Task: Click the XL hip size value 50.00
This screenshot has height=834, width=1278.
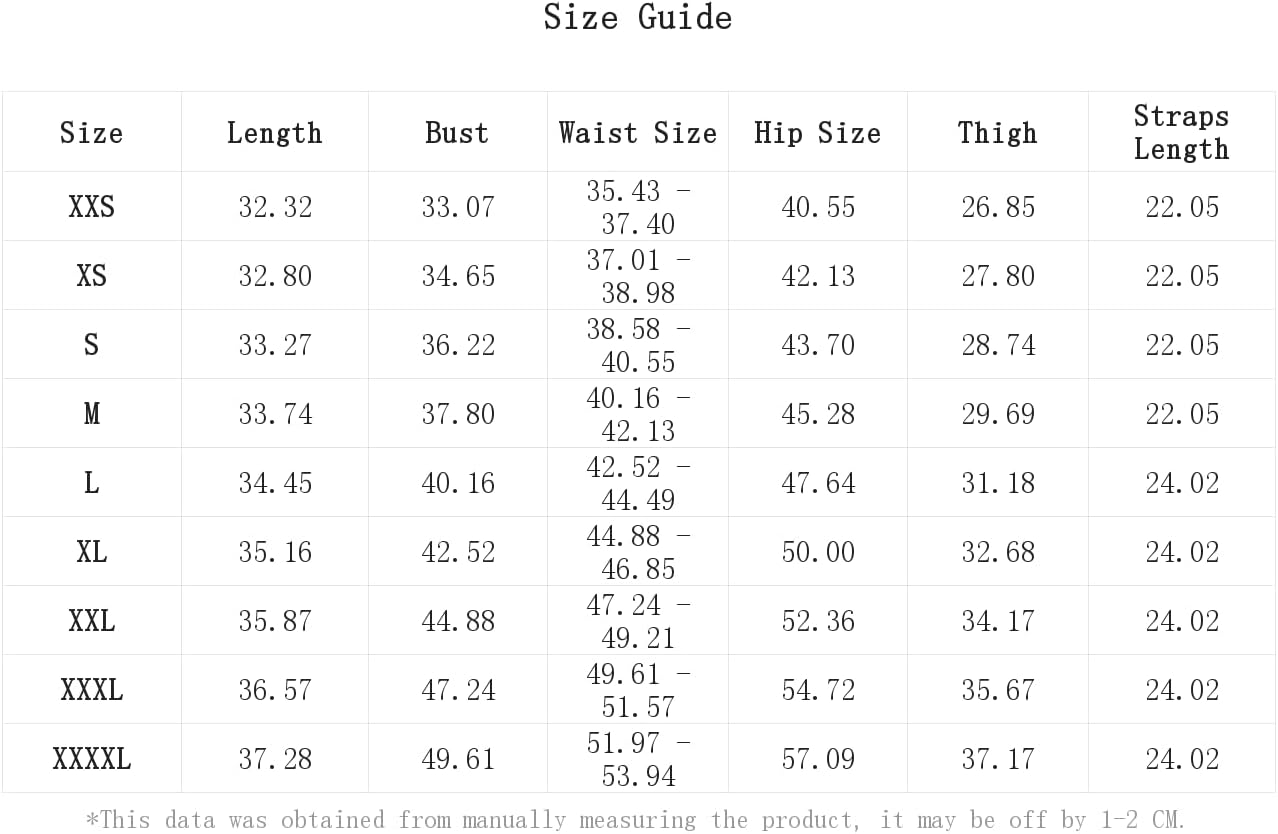Action: tap(817, 552)
